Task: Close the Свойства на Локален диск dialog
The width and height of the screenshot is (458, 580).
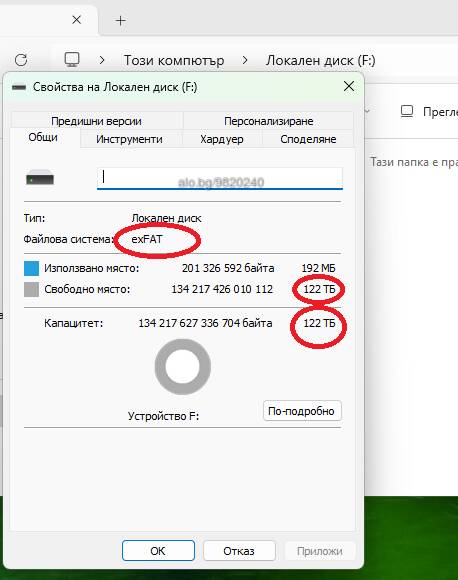Action: point(349,87)
